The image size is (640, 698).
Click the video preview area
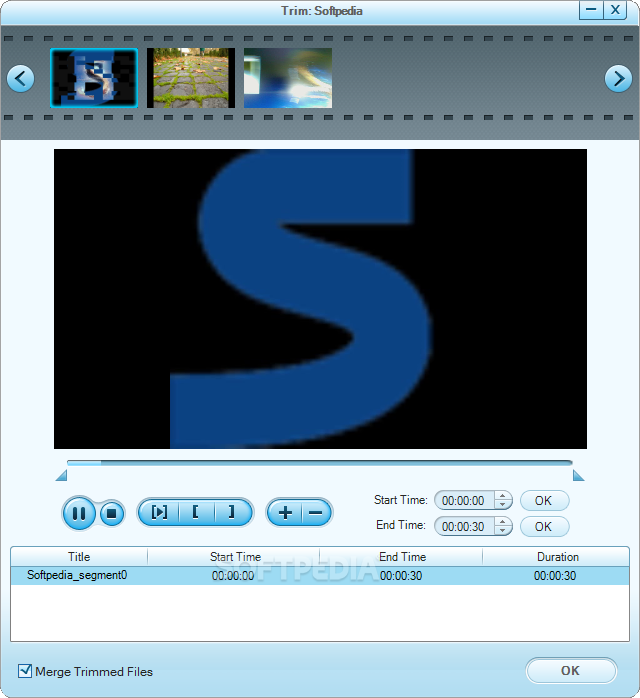pos(320,299)
